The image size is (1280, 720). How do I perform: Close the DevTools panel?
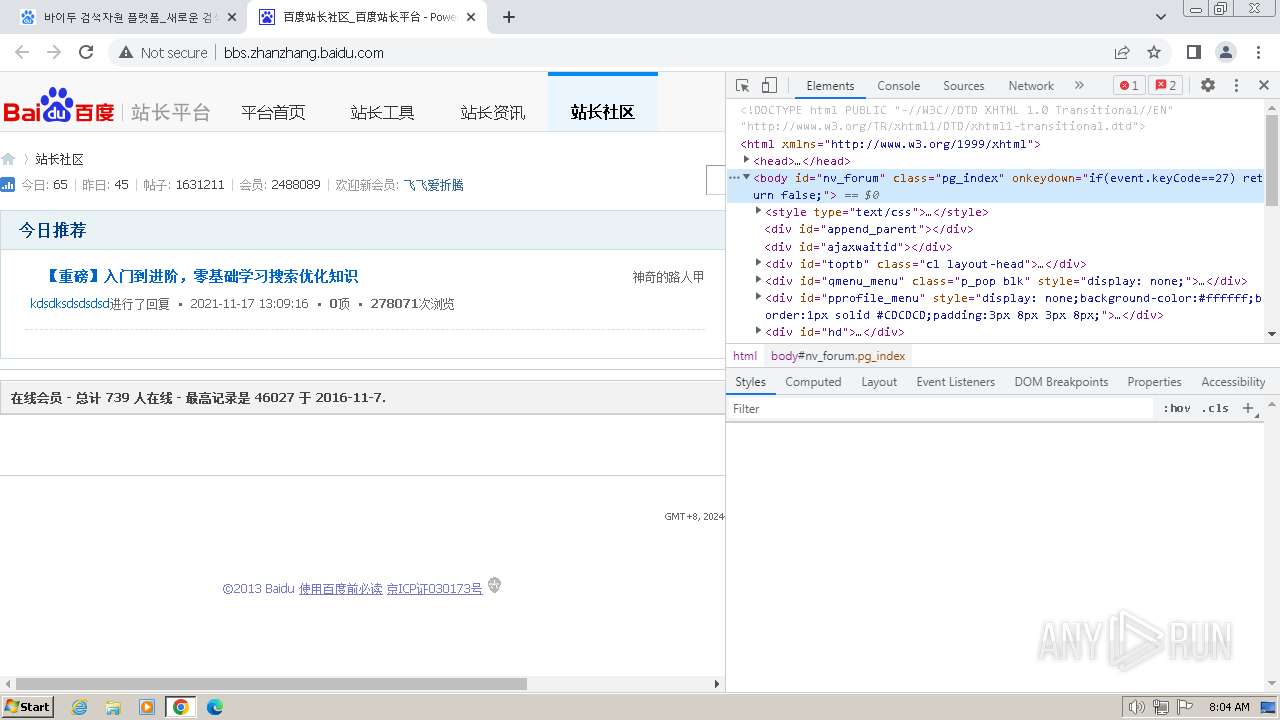click(1264, 86)
